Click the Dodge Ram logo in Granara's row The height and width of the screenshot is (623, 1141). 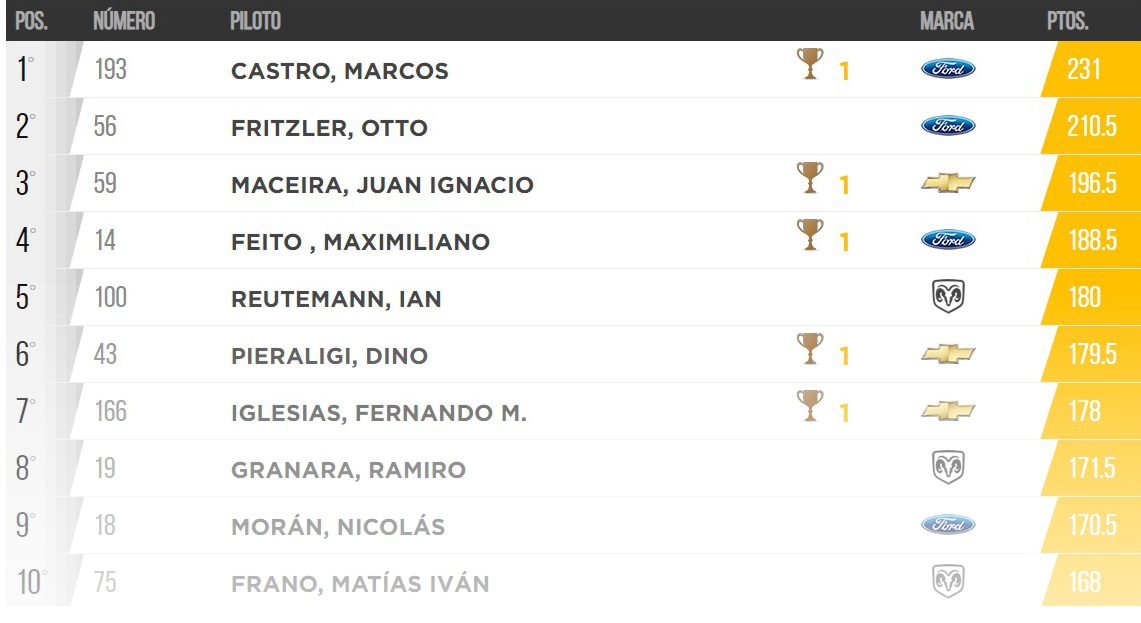point(948,468)
